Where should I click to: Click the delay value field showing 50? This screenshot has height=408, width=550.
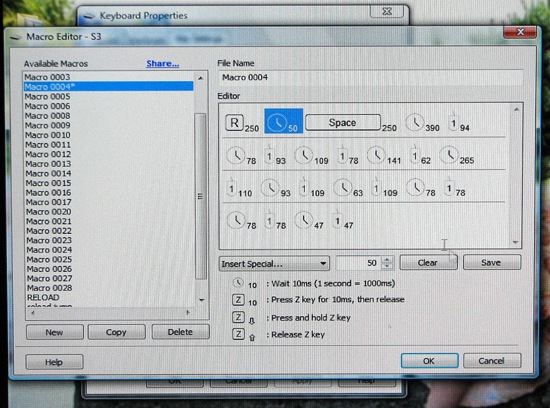pyautogui.click(x=359, y=263)
